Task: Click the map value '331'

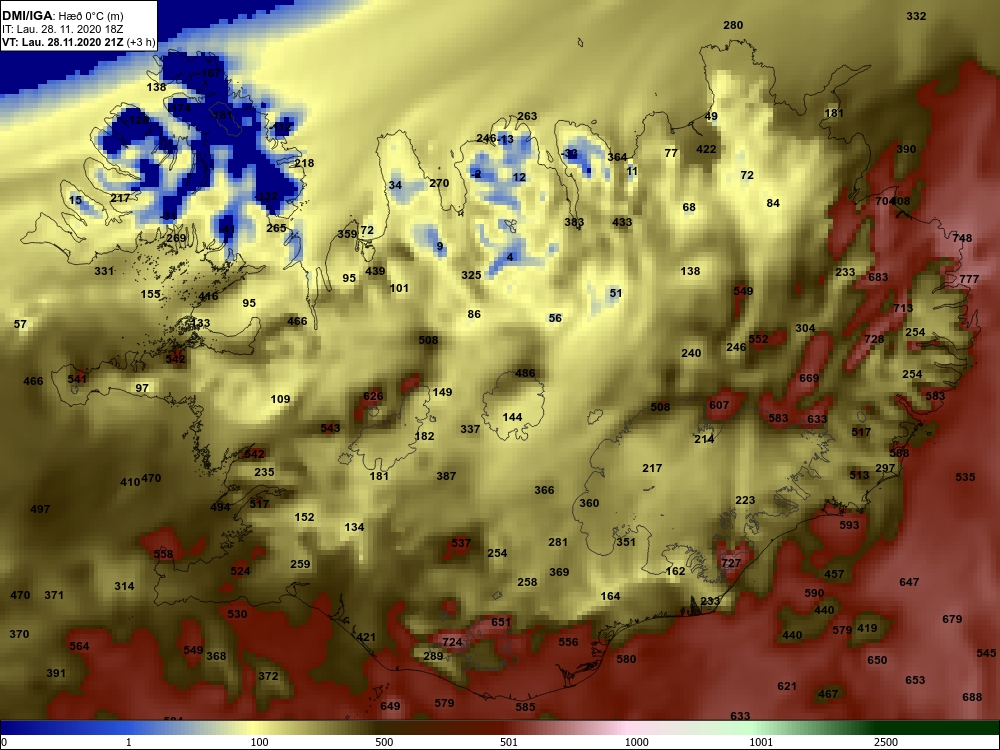Action: [x=104, y=271]
